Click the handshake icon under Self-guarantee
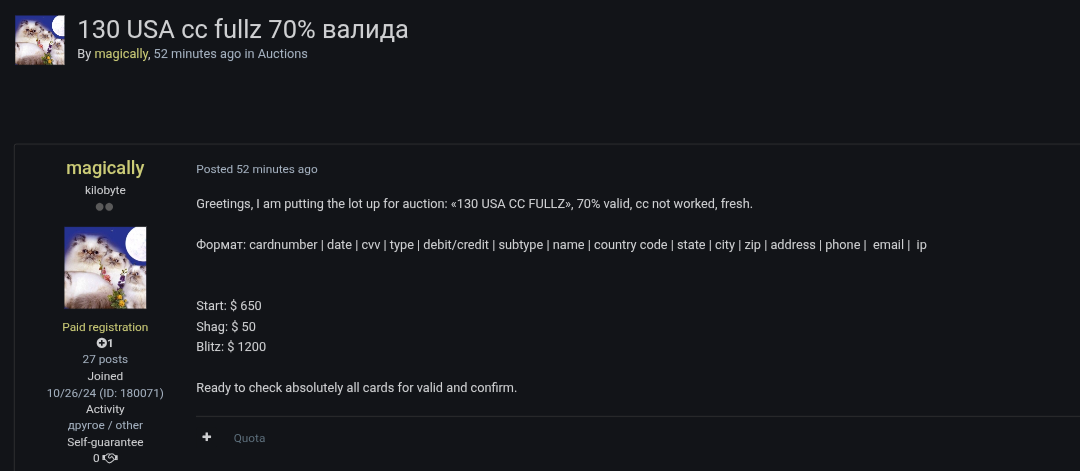This screenshot has height=471, width=1080. click(111, 458)
